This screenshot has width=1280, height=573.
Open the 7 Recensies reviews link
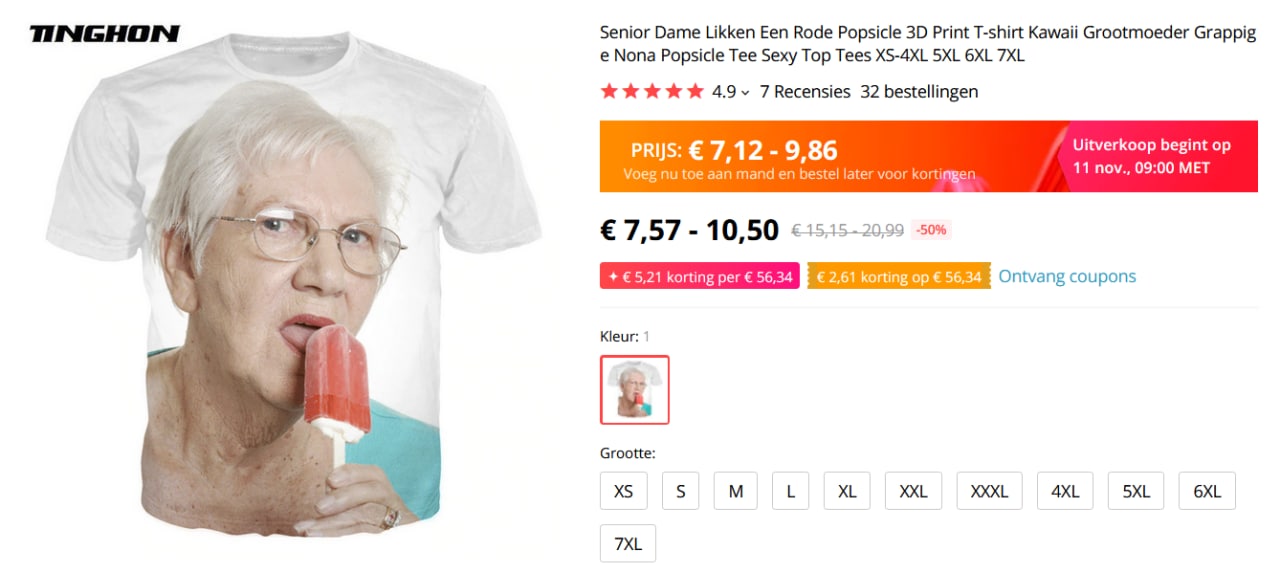[805, 92]
